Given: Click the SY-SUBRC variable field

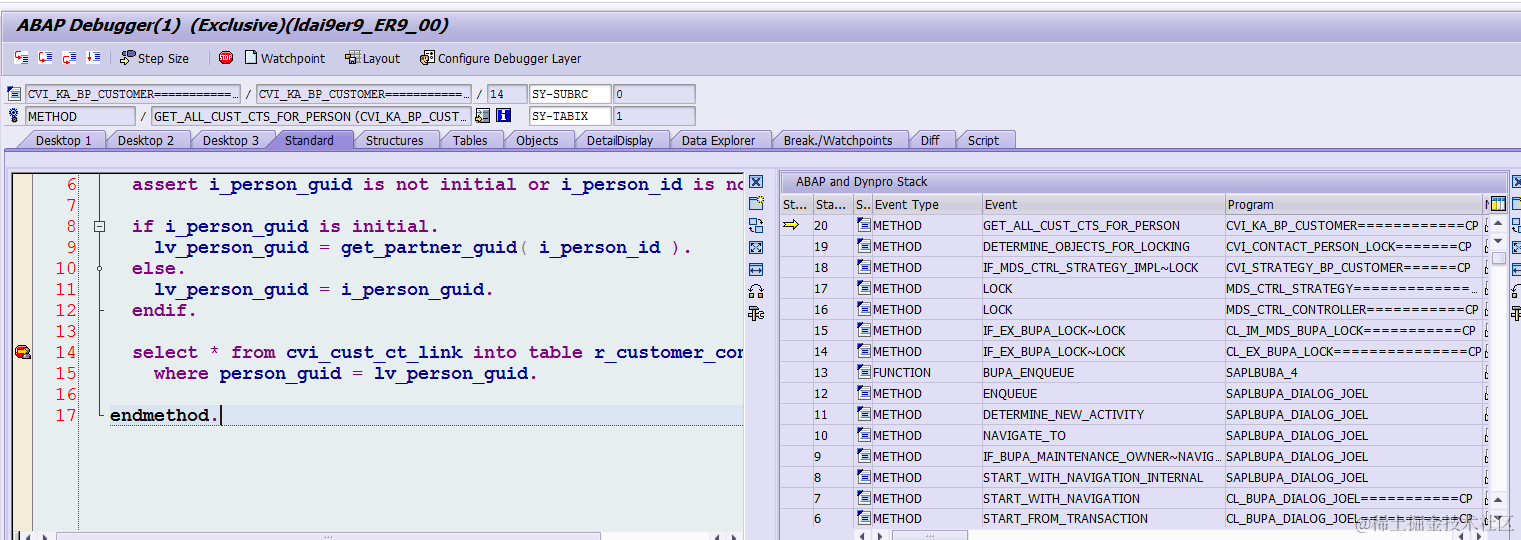Looking at the screenshot, I should (x=570, y=94).
